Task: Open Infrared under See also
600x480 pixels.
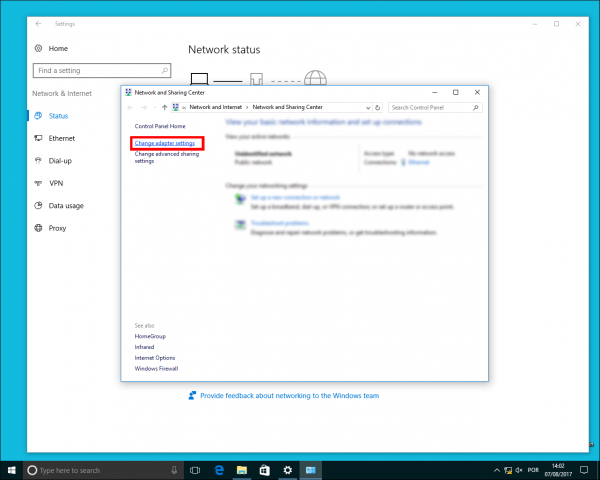Action: (144, 347)
